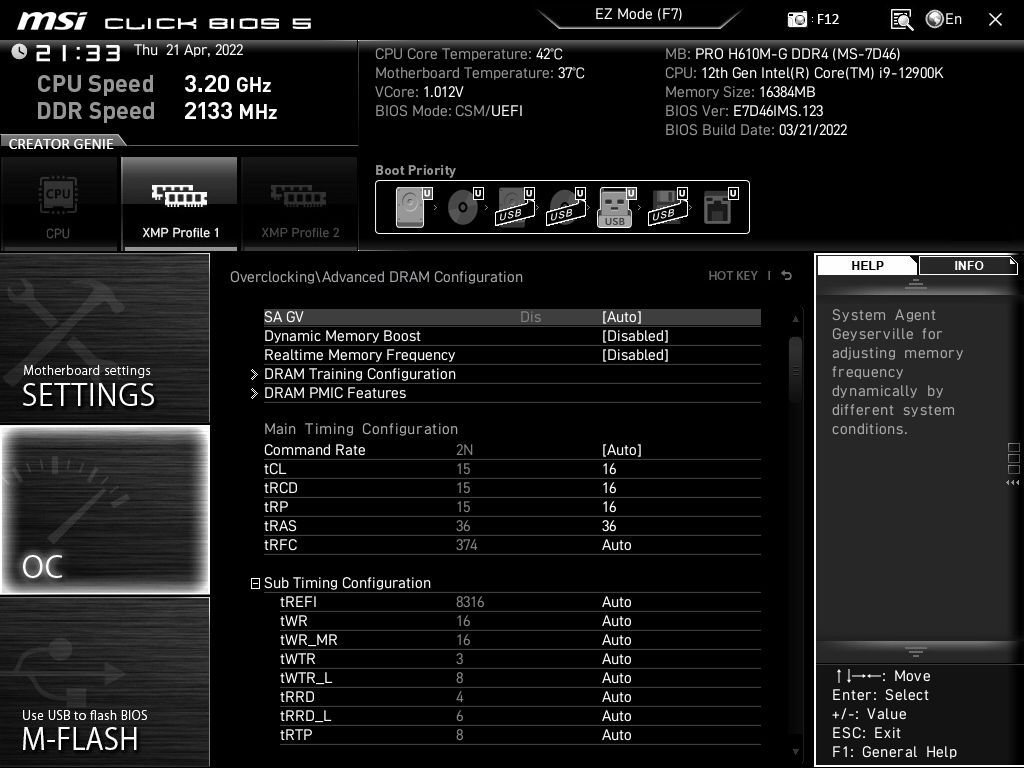Select the optical disc boot device icon

(464, 207)
